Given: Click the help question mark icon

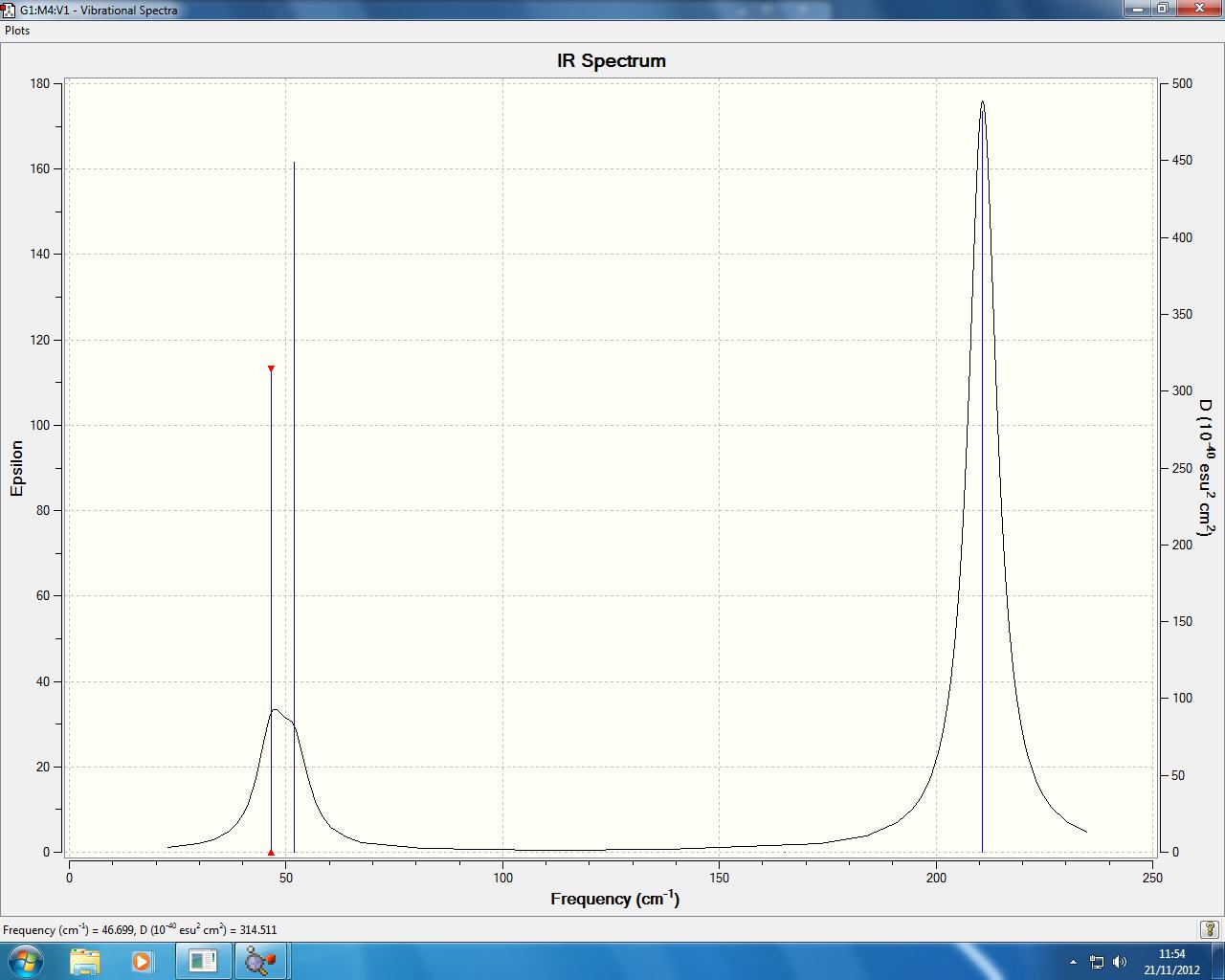Looking at the screenshot, I should tap(1210, 929).
